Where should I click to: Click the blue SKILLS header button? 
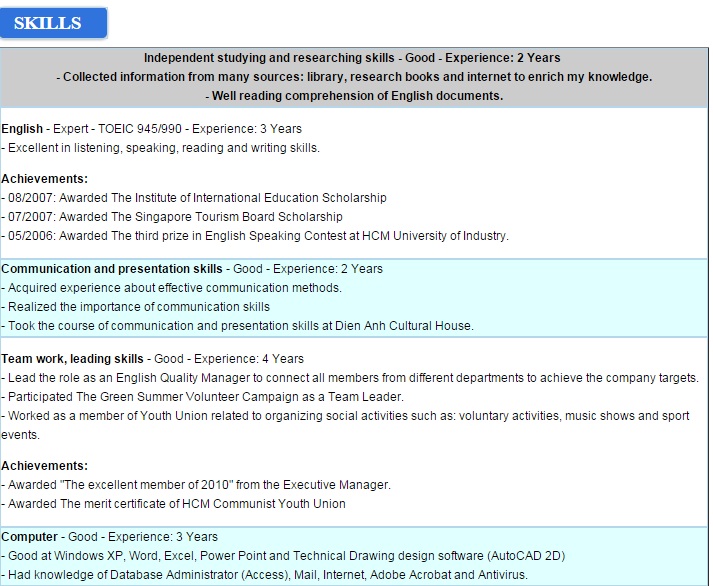pyautogui.click(x=54, y=23)
